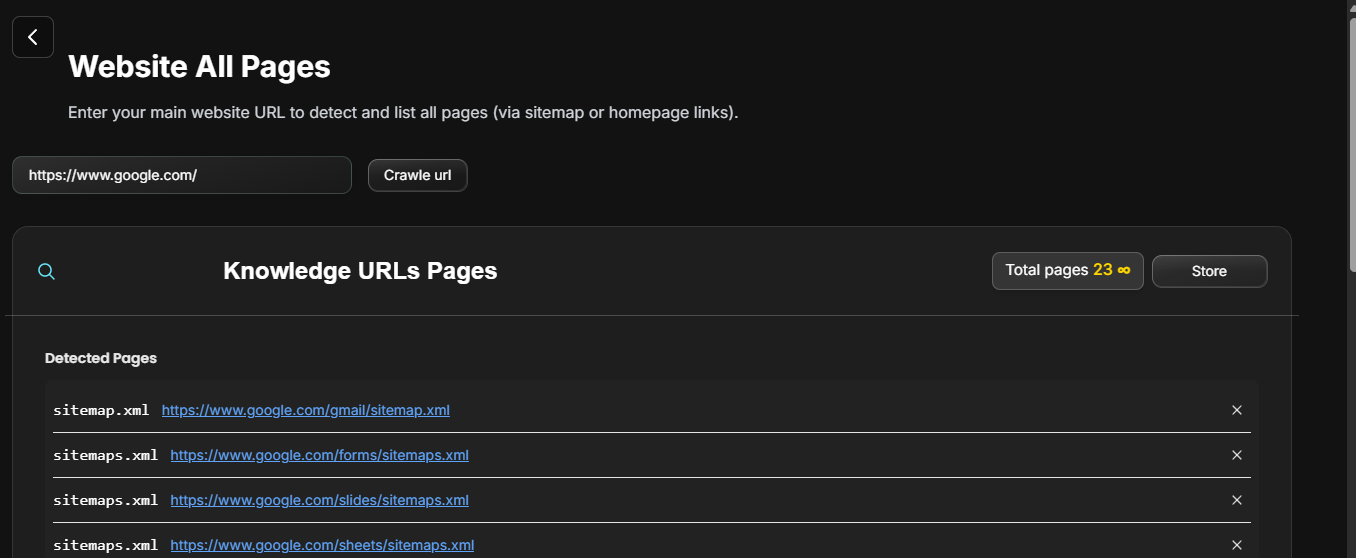Screen dimensions: 1356x558
Task: Focus the website URL input field
Action: [x=182, y=175]
